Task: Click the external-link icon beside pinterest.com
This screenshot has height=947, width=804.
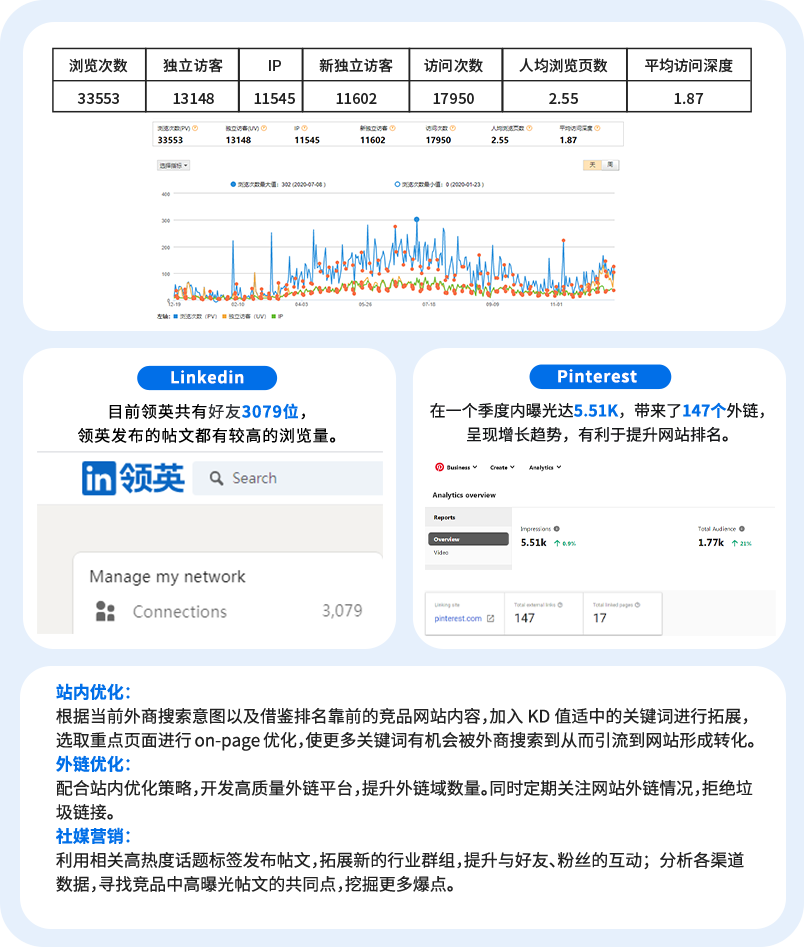Action: [490, 618]
